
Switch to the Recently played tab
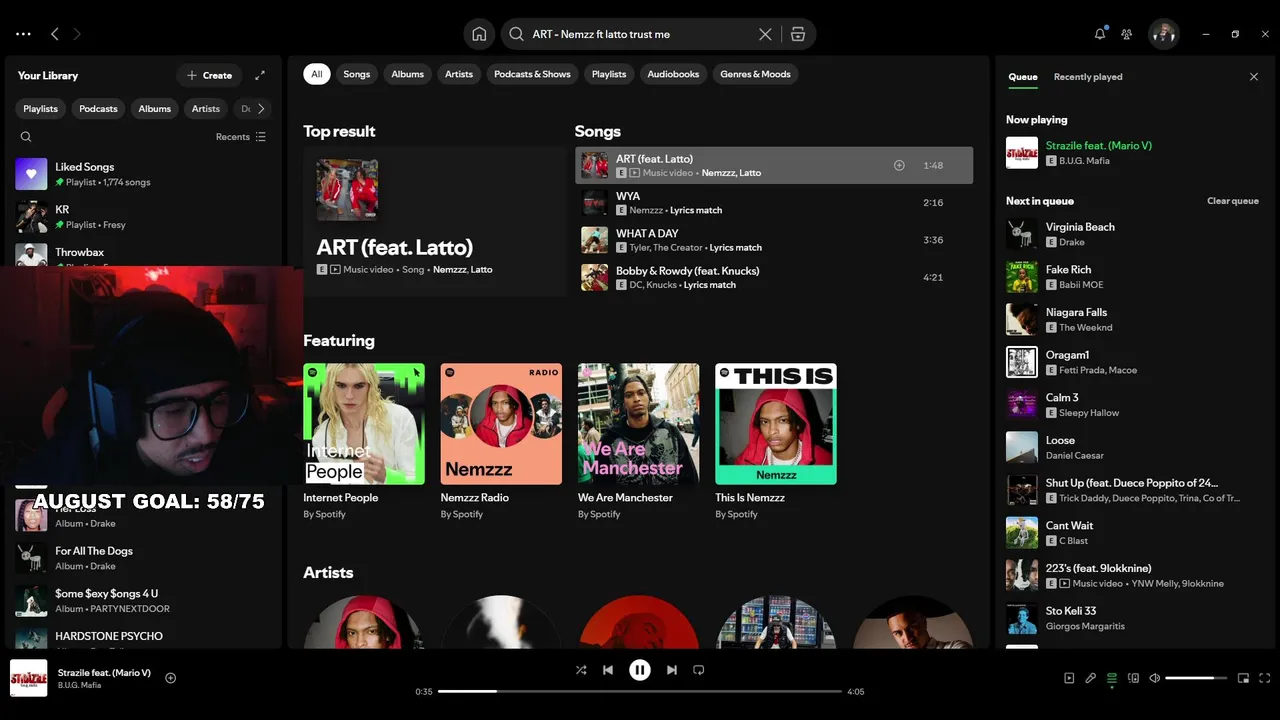click(1088, 77)
